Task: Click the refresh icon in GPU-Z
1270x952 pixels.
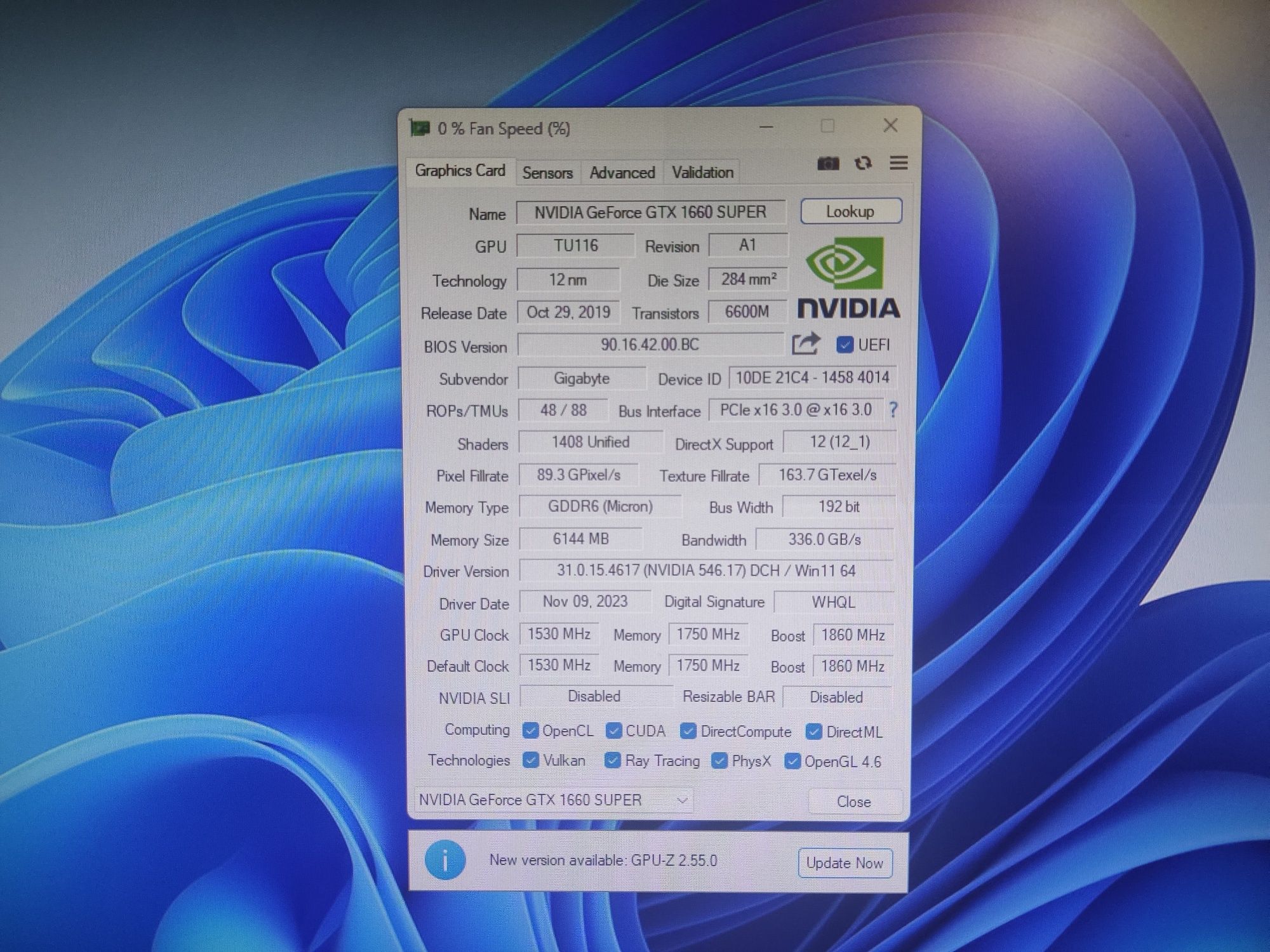Action: click(863, 164)
